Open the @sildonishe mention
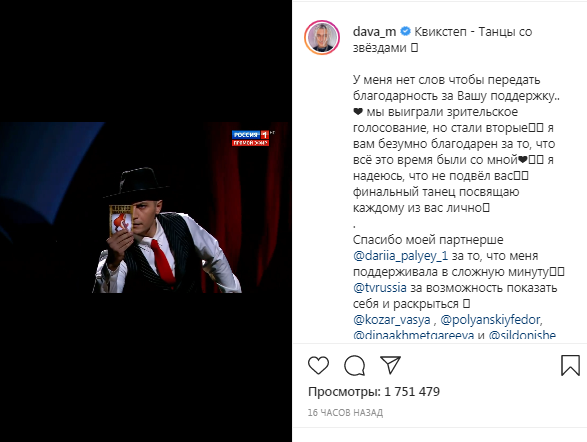This screenshot has height=442, width=587. (522, 334)
